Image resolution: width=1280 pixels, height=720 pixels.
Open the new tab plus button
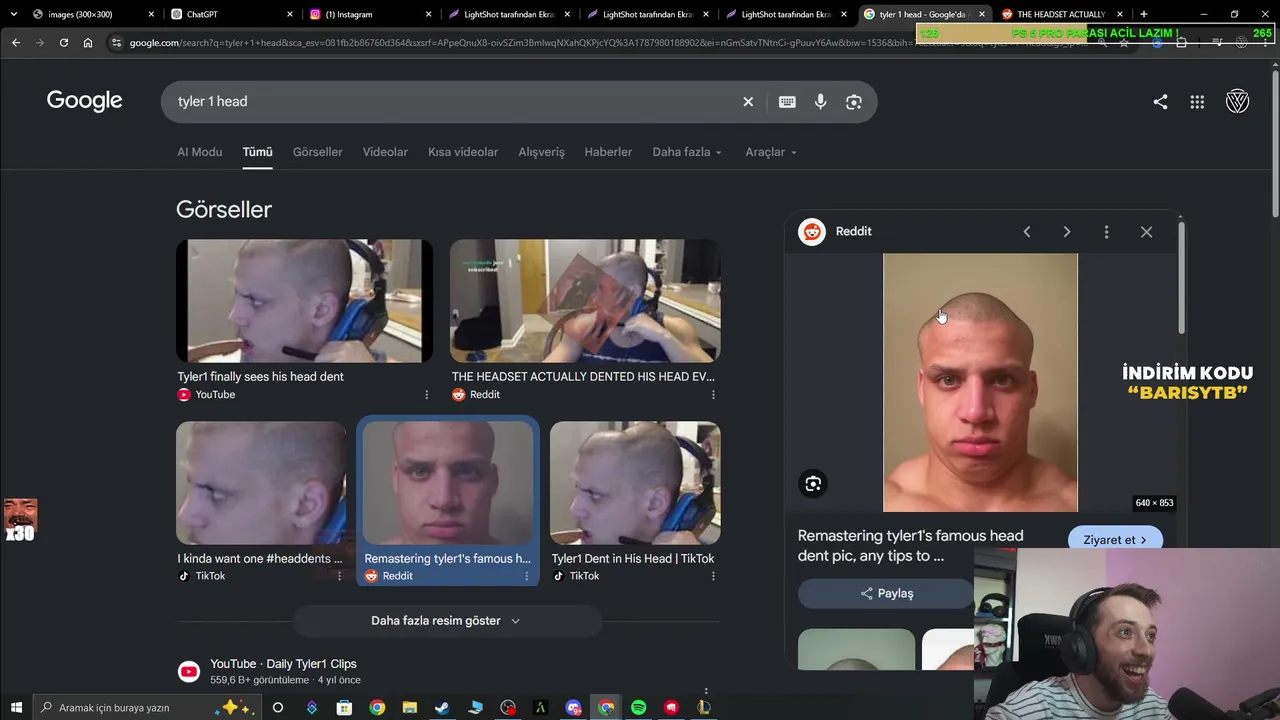(x=1143, y=14)
